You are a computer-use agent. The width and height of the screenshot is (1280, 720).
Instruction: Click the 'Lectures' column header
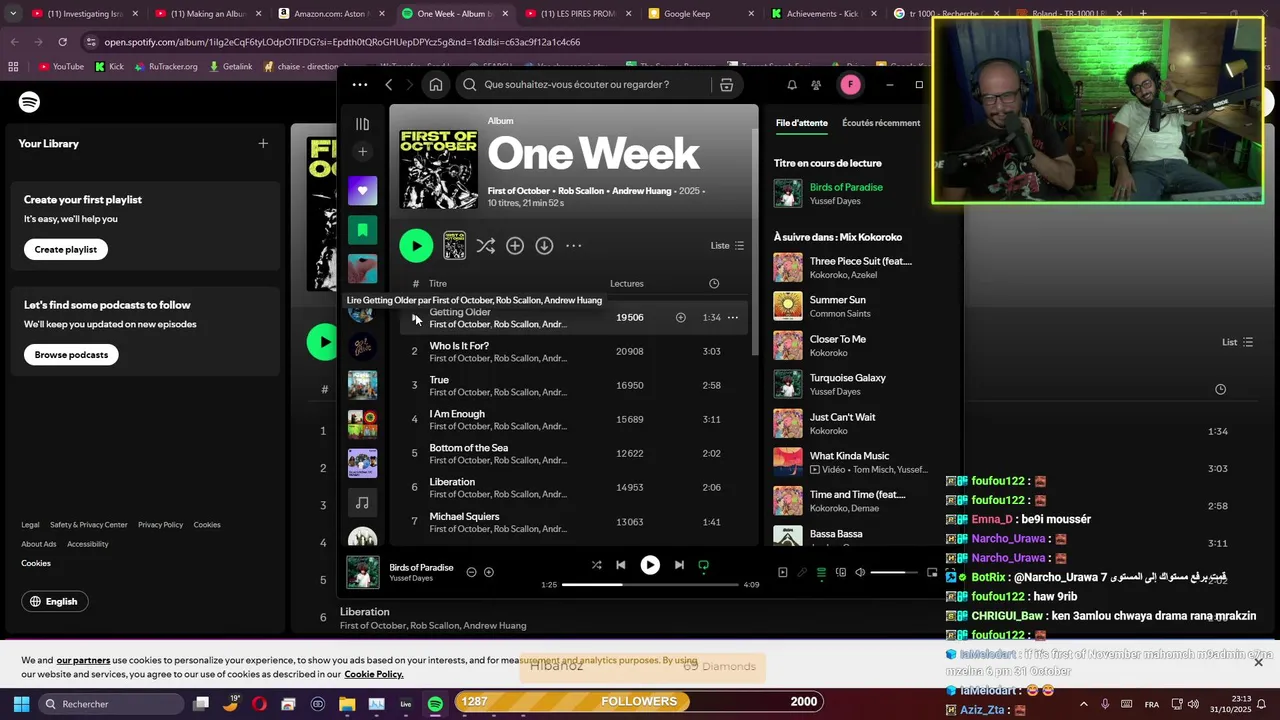click(627, 284)
